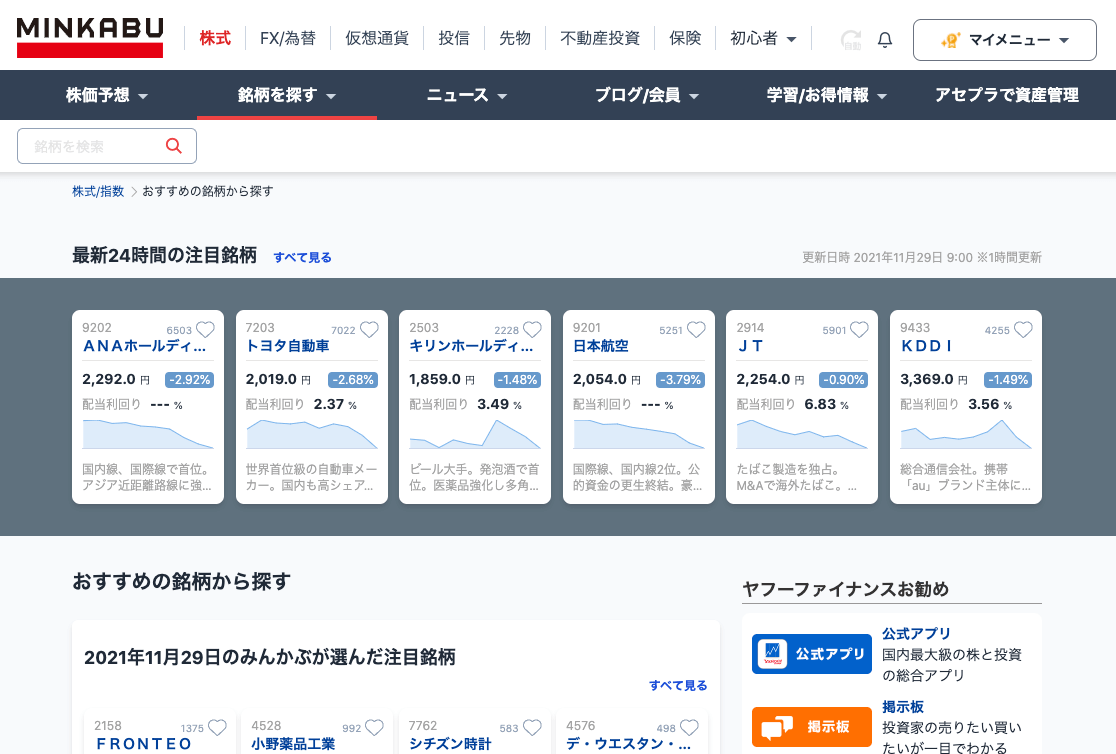
Task: Open the 銘柄を探す menu
Action: (x=287, y=95)
